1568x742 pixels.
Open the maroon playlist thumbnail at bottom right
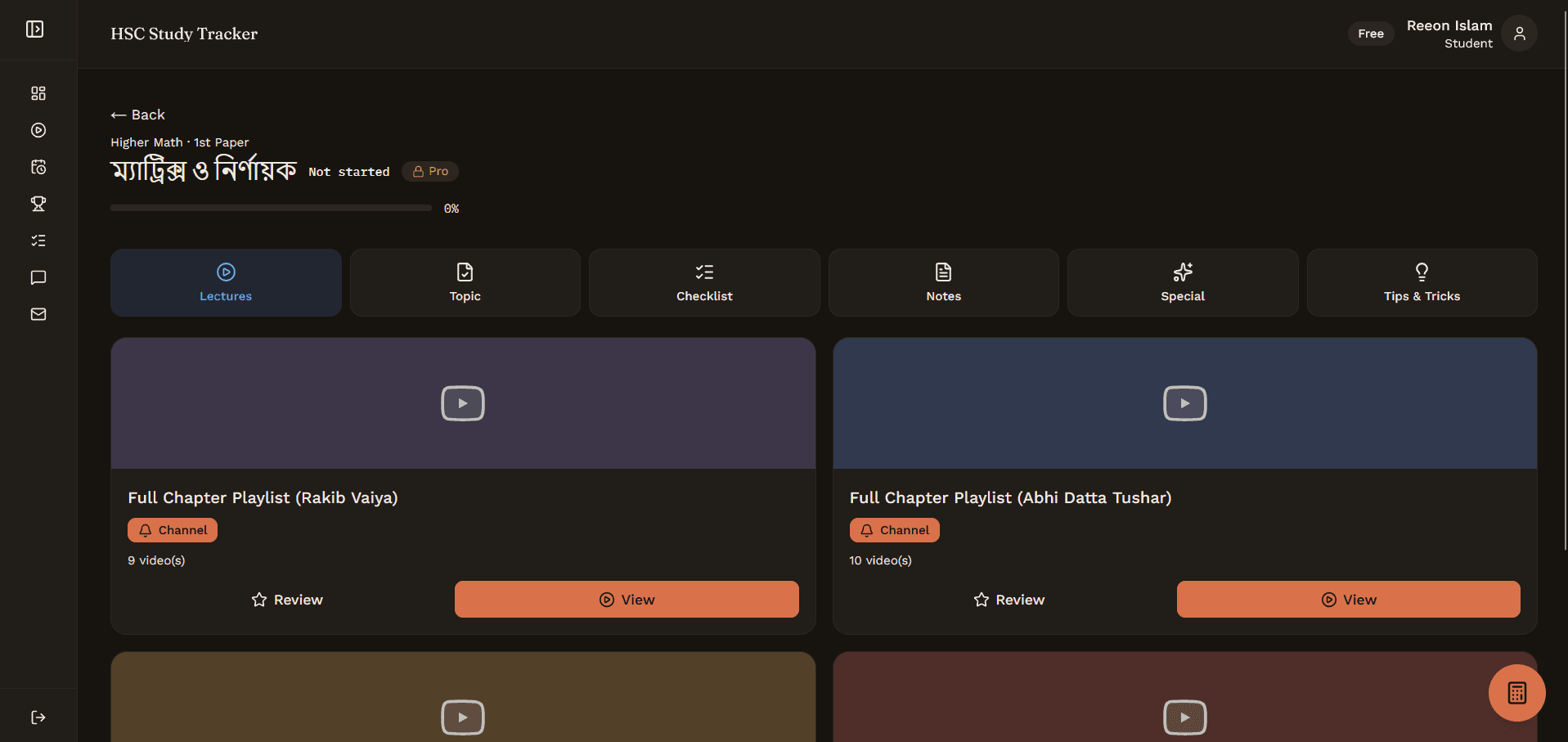tap(1184, 698)
